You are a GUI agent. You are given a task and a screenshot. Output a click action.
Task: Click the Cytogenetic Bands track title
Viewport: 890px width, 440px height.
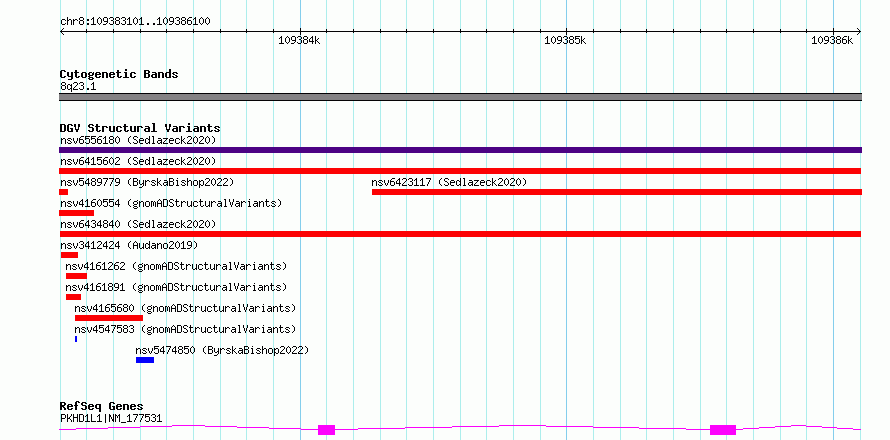click(119, 74)
